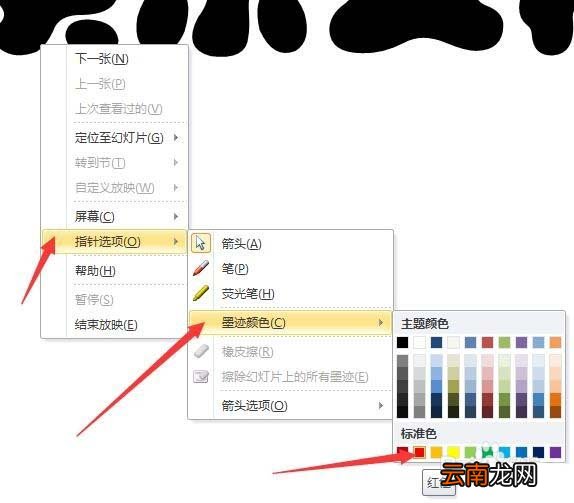The width and height of the screenshot is (574, 503).
Task: Click 擦除幻灯片上的所有墨迹(E) to erase all ink
Action: (291, 377)
